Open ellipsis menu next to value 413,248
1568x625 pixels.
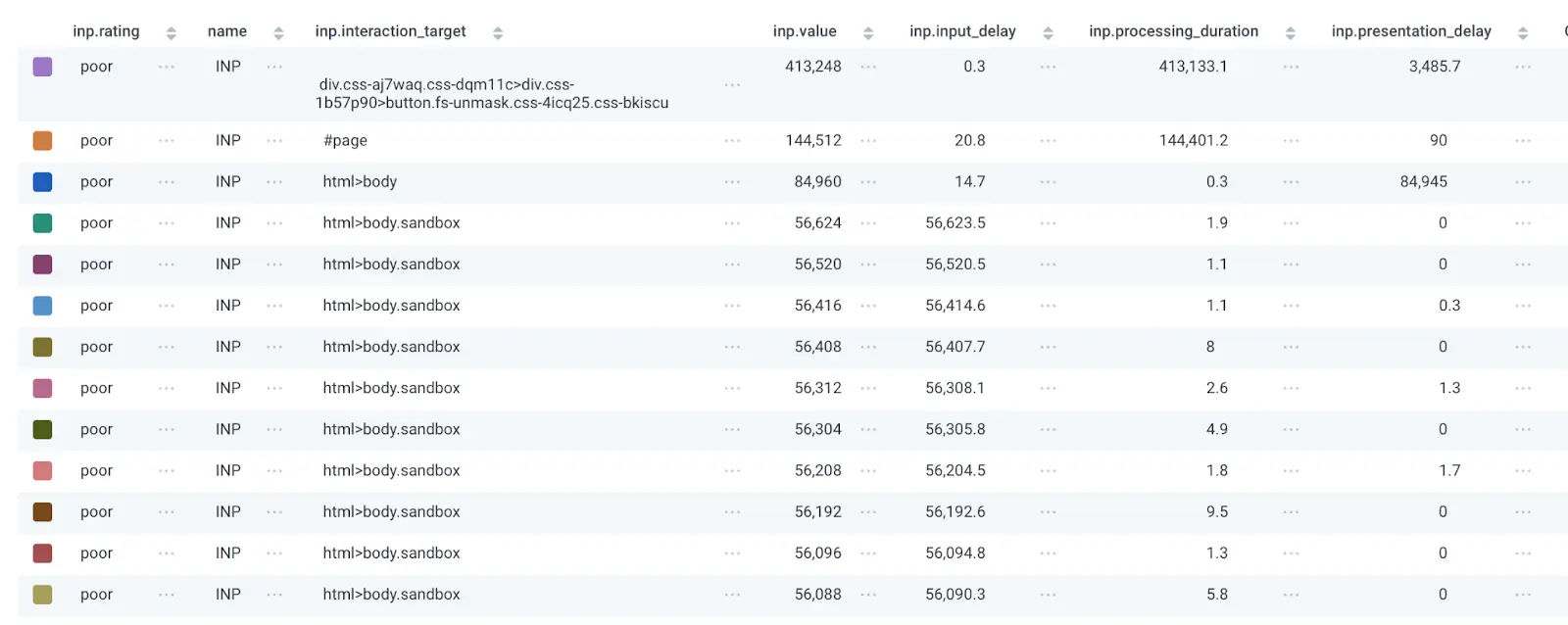(x=868, y=67)
